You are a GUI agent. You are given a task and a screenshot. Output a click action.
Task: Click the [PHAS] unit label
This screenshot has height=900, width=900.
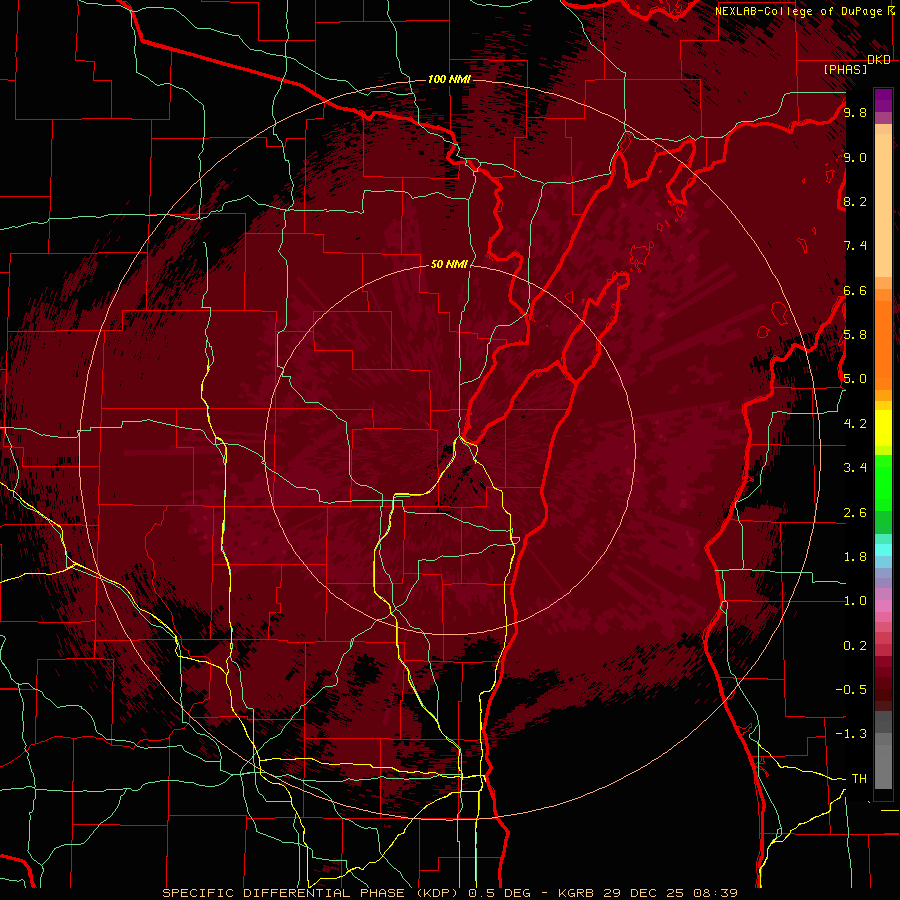[x=845, y=69]
